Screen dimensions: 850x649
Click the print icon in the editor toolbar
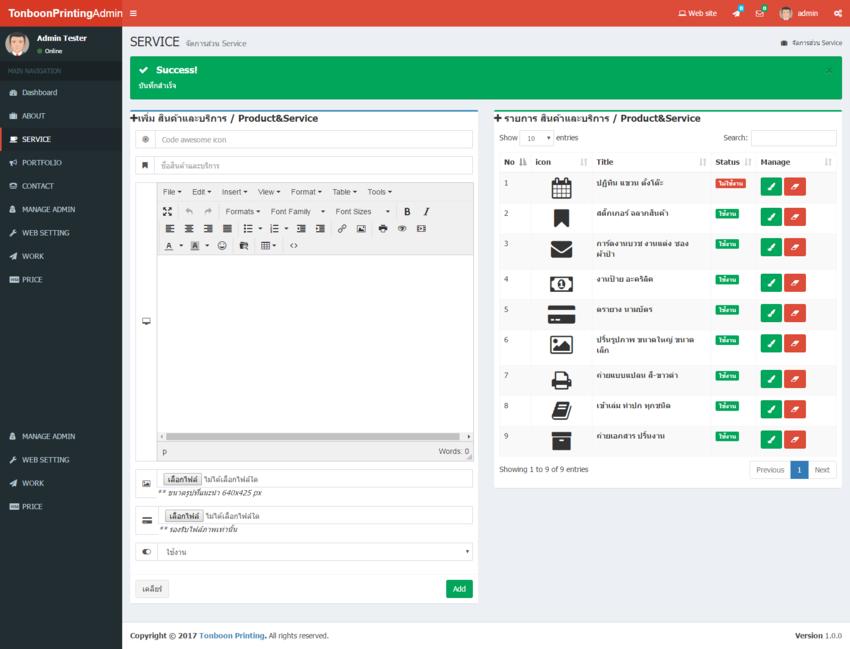pos(382,226)
